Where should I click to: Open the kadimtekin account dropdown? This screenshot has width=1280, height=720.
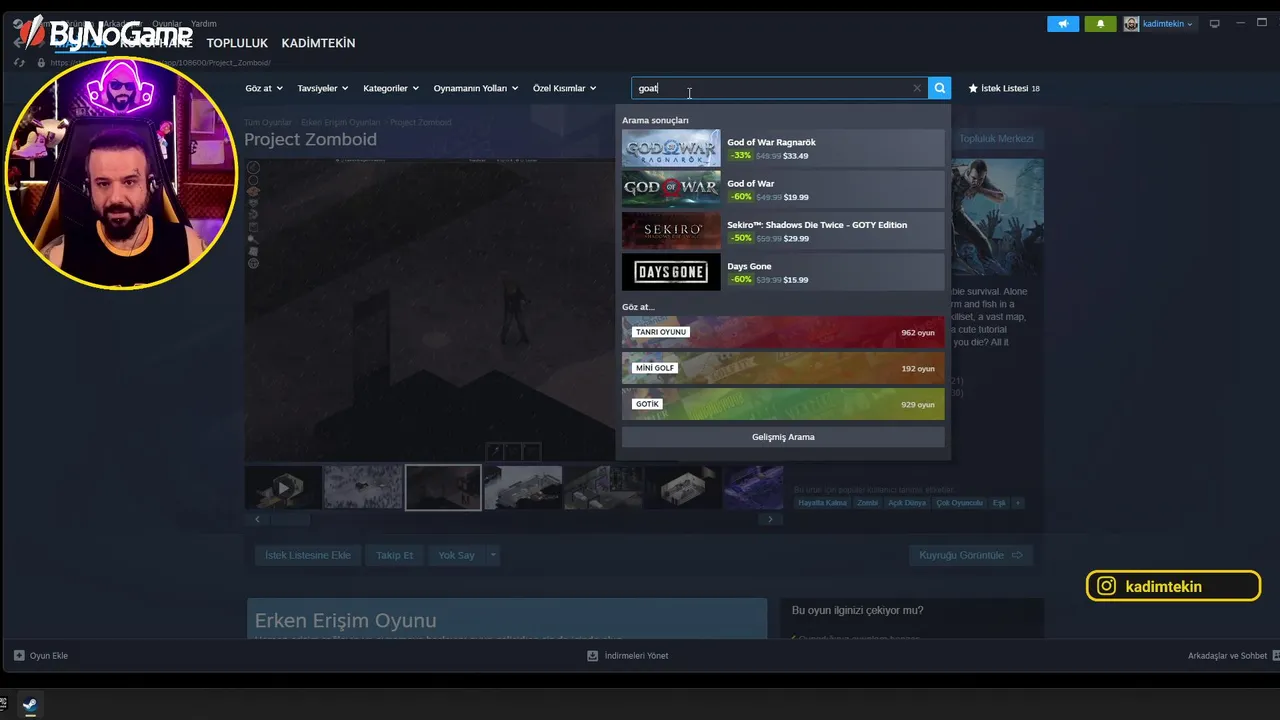[1158, 24]
